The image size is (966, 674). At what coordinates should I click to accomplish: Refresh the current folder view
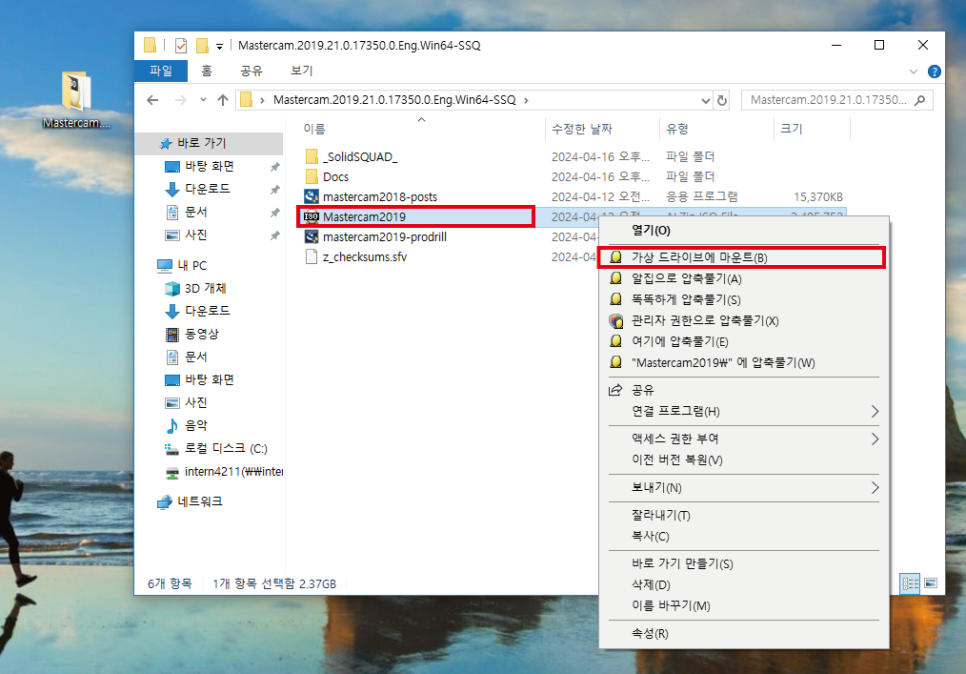pos(722,100)
